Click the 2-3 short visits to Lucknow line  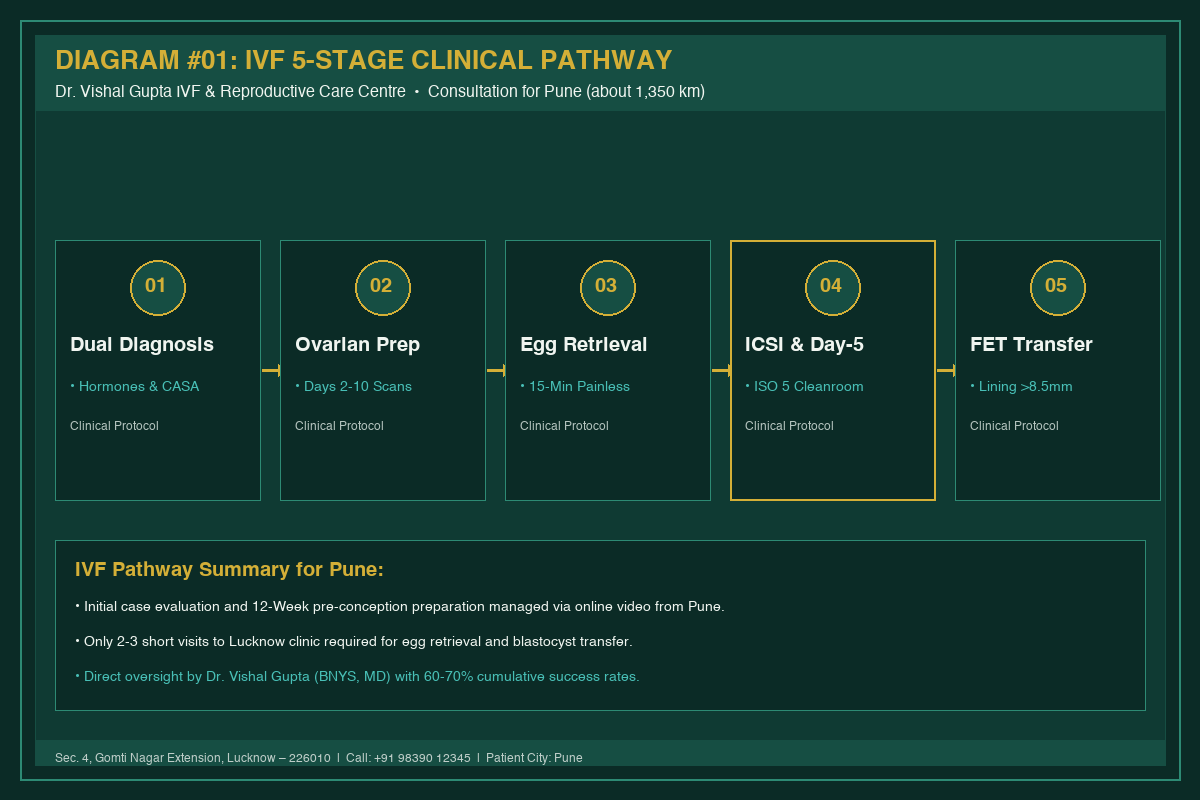click(354, 641)
